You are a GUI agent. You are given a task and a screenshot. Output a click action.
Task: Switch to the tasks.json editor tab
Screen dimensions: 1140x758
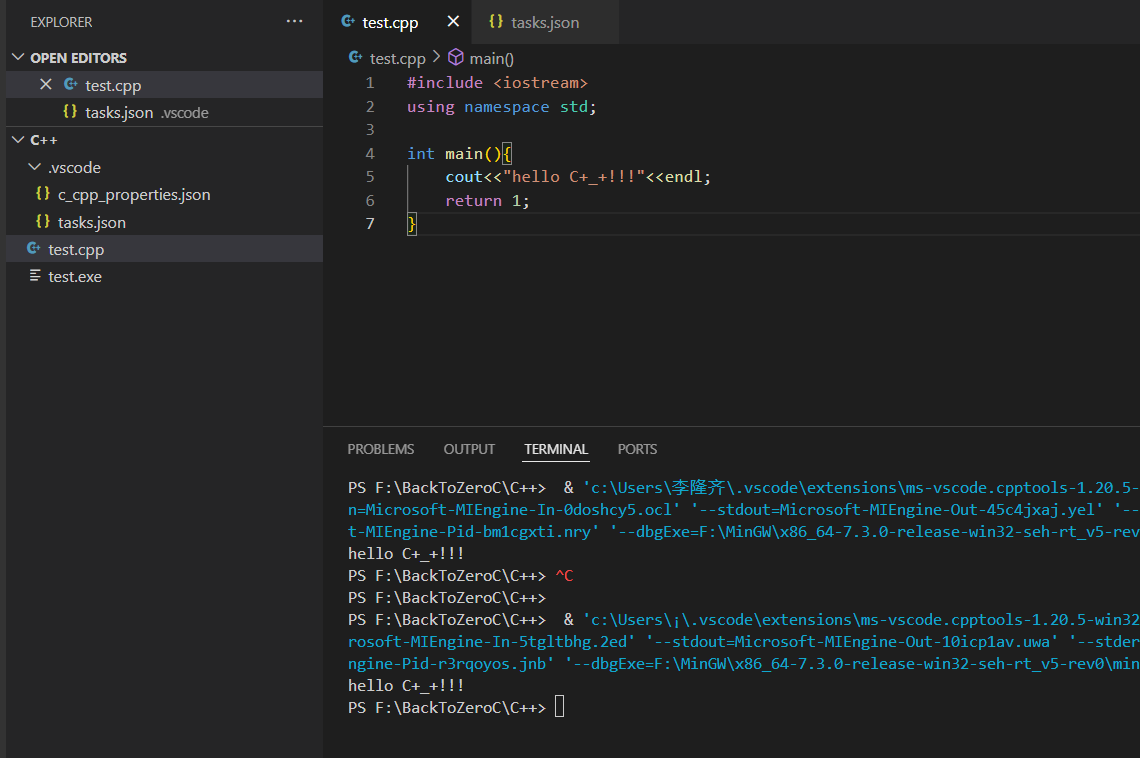[544, 22]
